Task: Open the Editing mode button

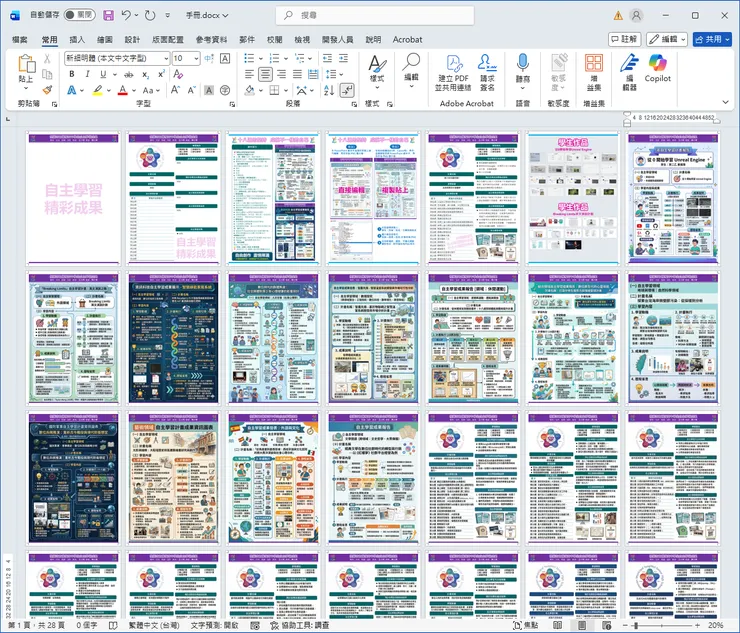Action: [x=666, y=39]
